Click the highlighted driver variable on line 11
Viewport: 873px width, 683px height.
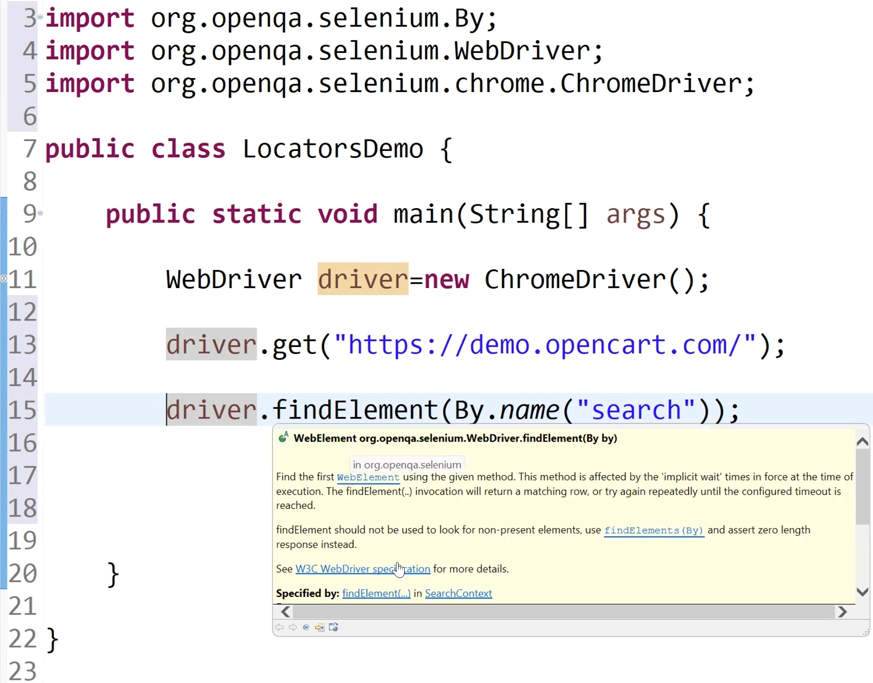click(362, 279)
